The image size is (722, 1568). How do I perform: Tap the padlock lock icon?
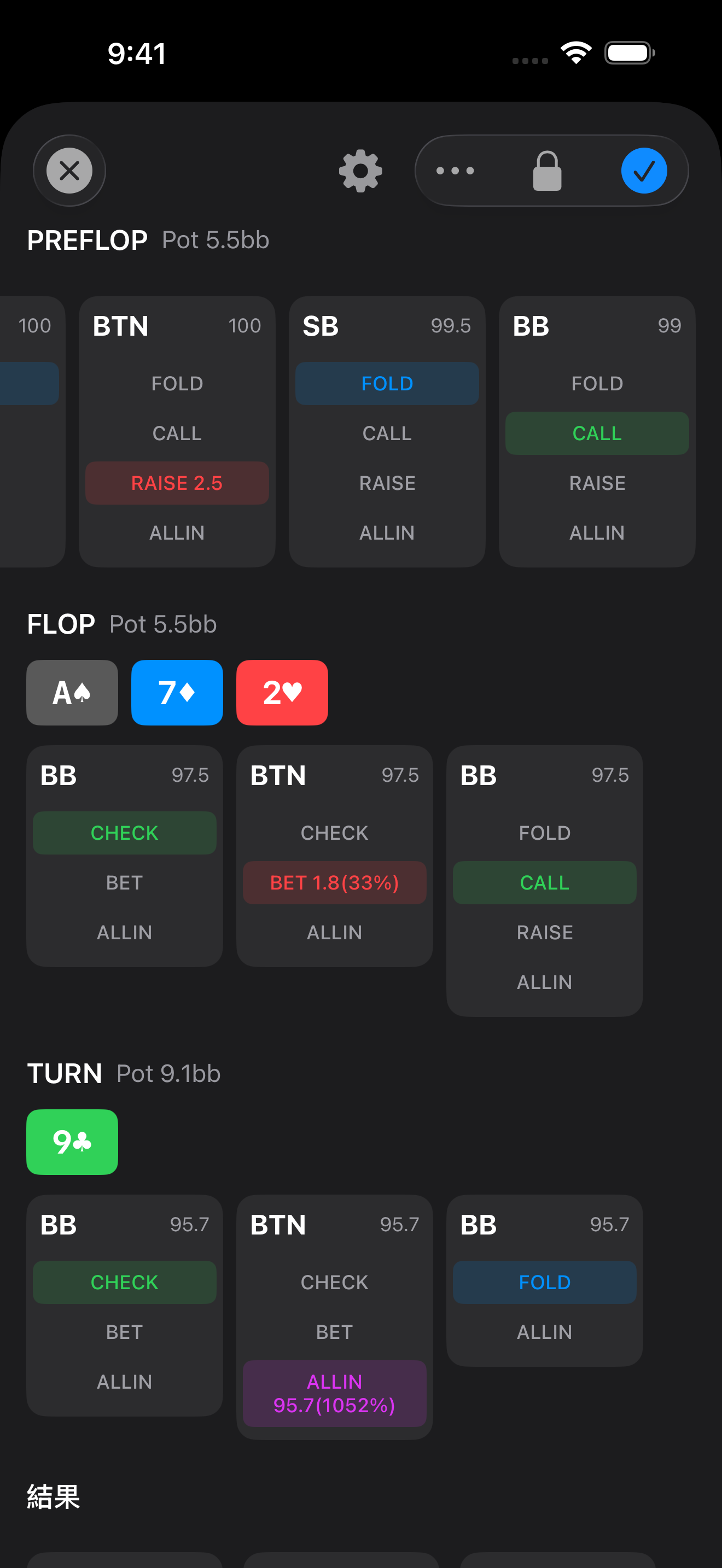click(546, 171)
